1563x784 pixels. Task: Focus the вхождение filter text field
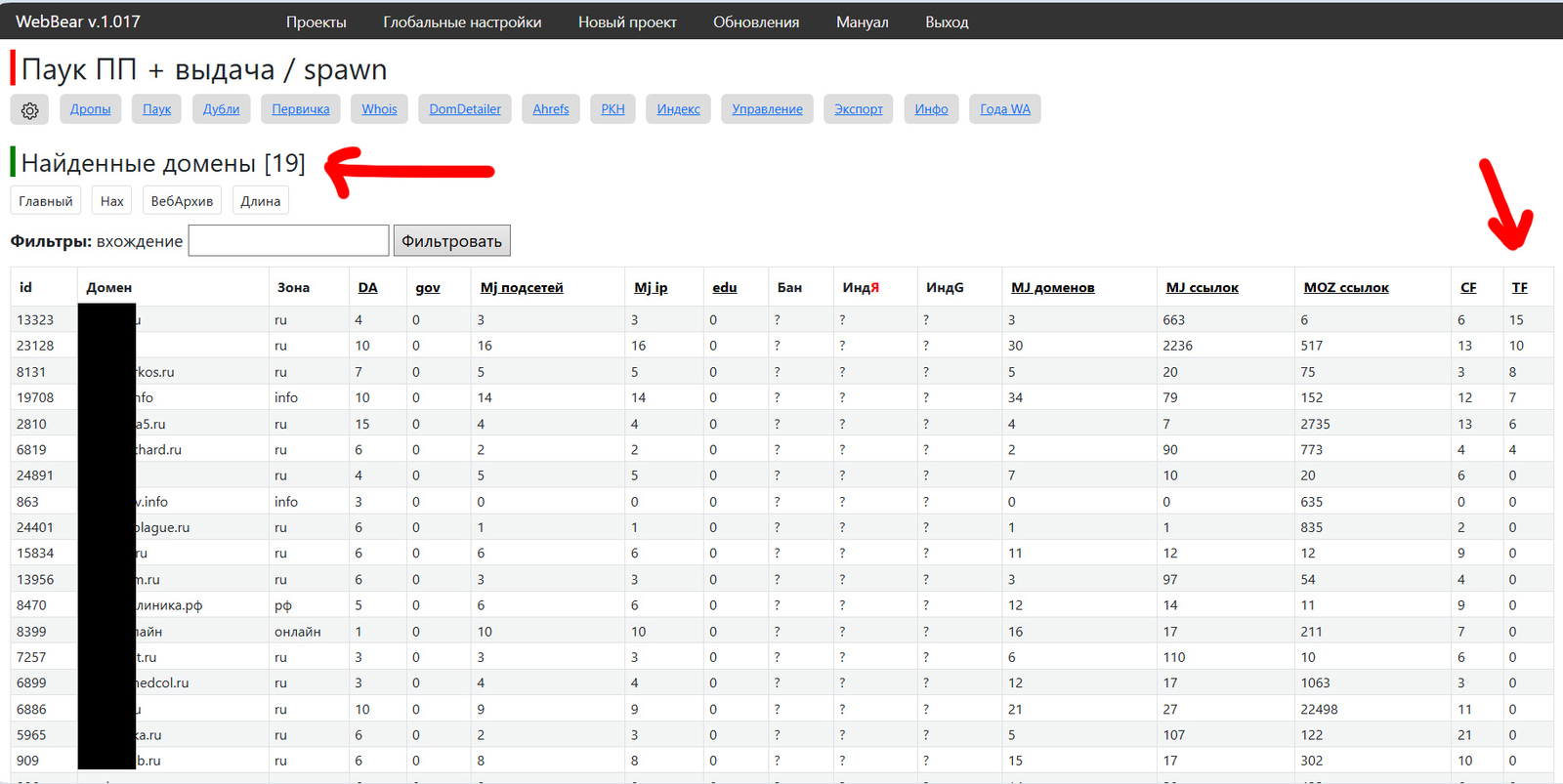(288, 241)
